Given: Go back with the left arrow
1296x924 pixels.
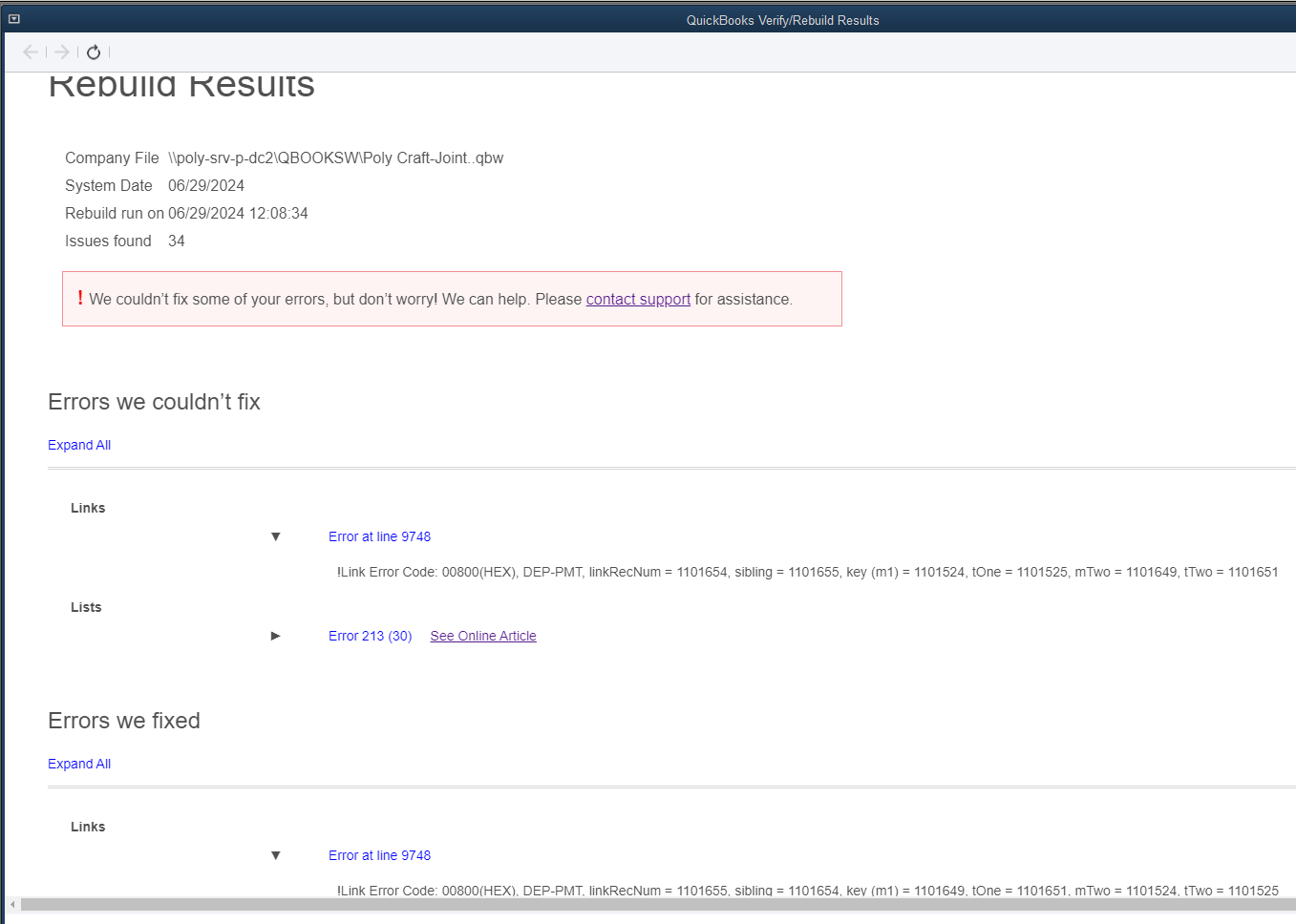Looking at the screenshot, I should coord(31,52).
